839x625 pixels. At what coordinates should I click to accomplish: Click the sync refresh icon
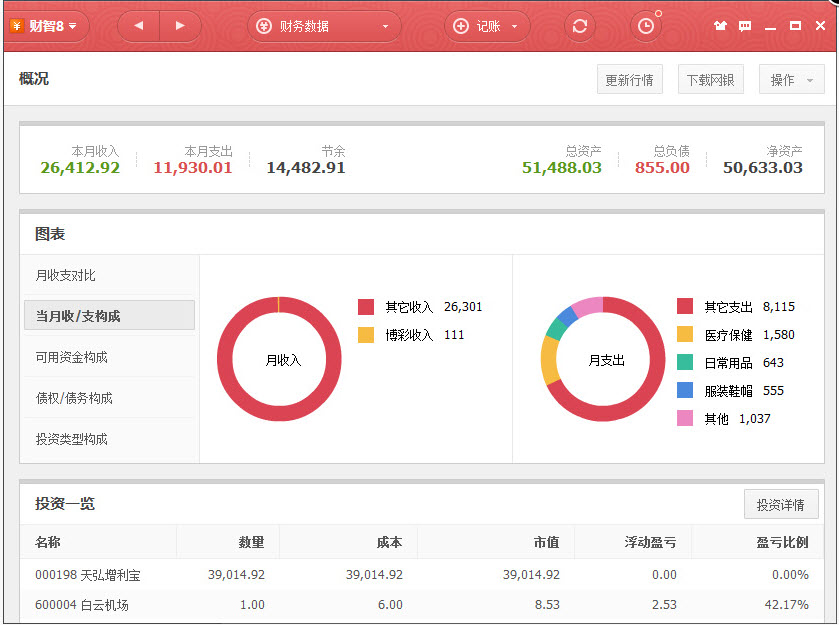pyautogui.click(x=579, y=26)
